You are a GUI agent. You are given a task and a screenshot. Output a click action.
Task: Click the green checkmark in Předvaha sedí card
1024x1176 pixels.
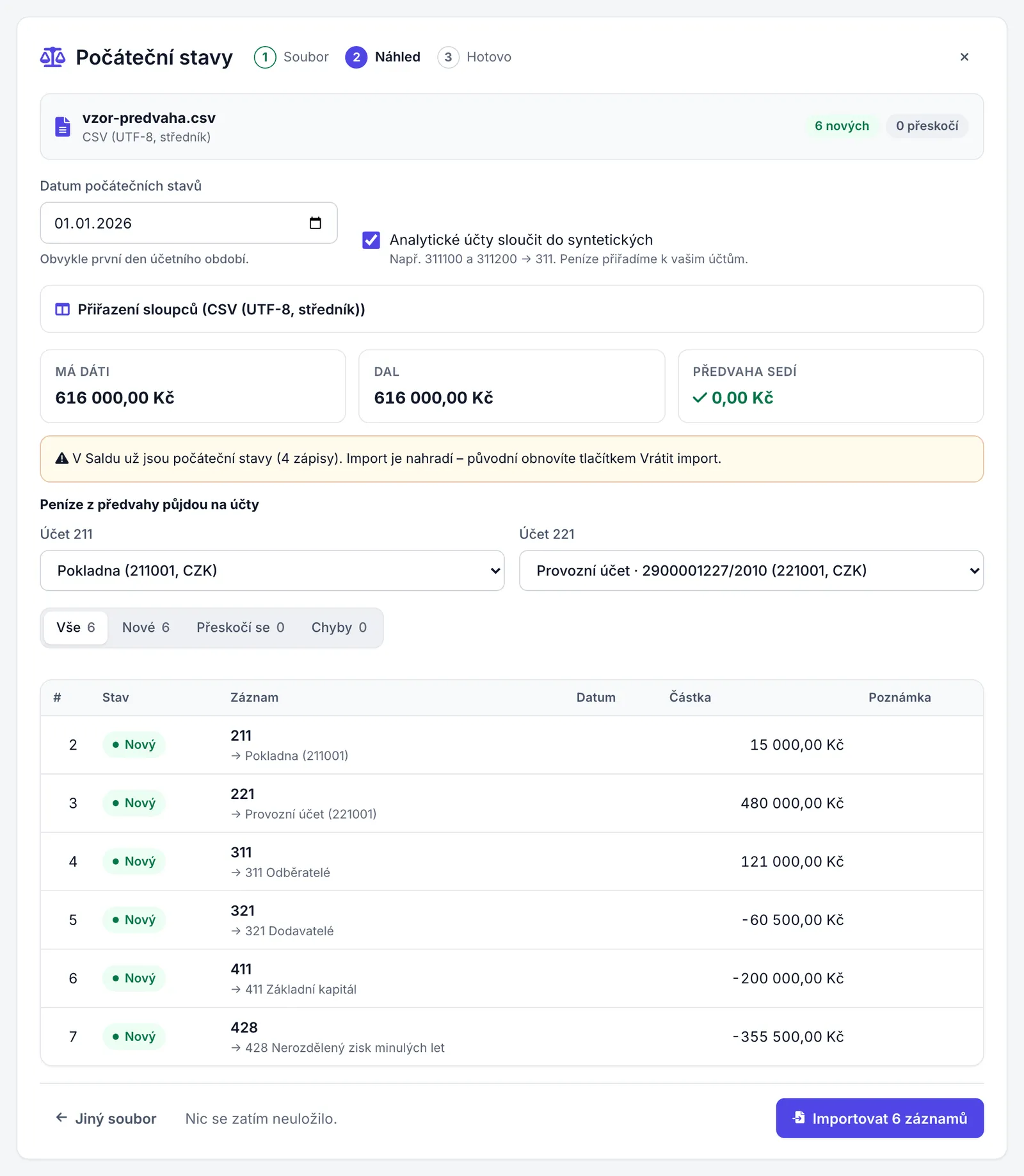coord(700,398)
